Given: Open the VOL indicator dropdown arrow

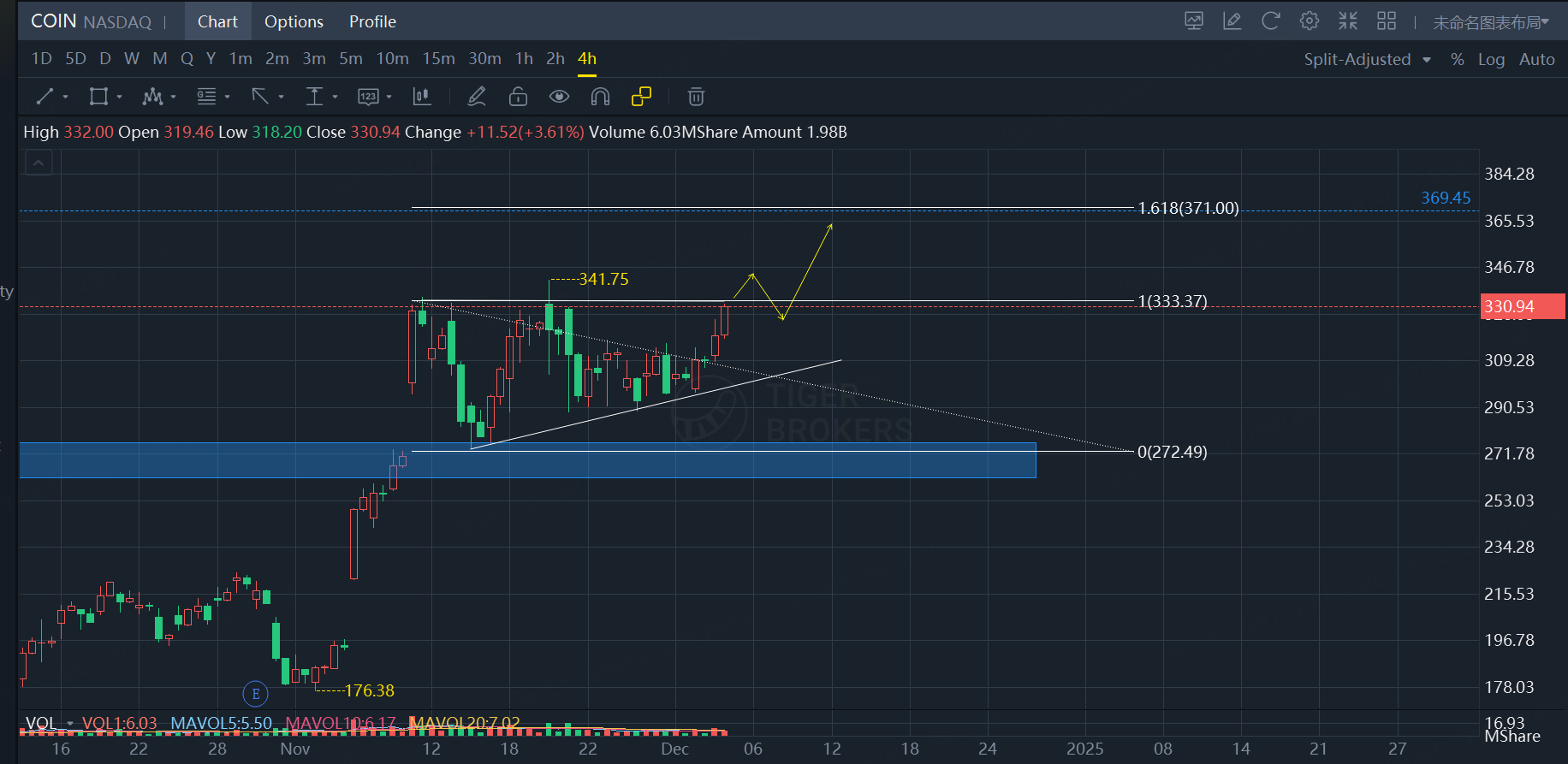Looking at the screenshot, I should (70, 724).
